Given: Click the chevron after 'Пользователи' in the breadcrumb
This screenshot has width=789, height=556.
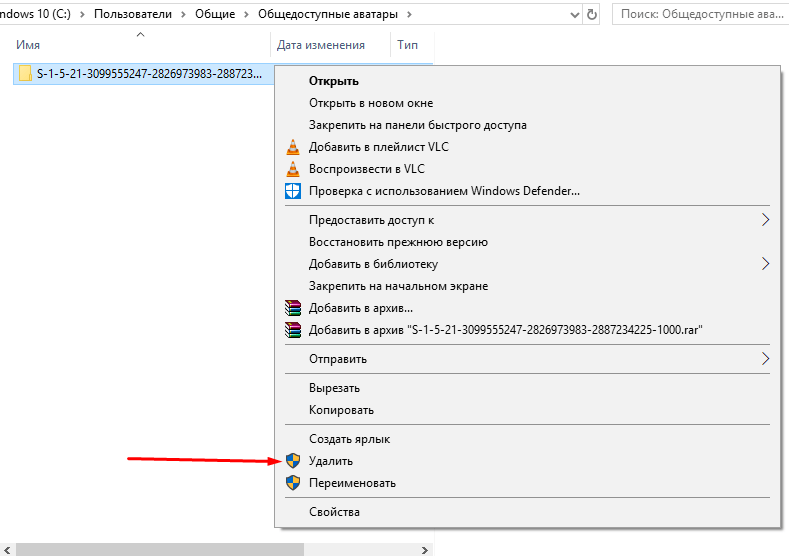Looking at the screenshot, I should pos(183,15).
